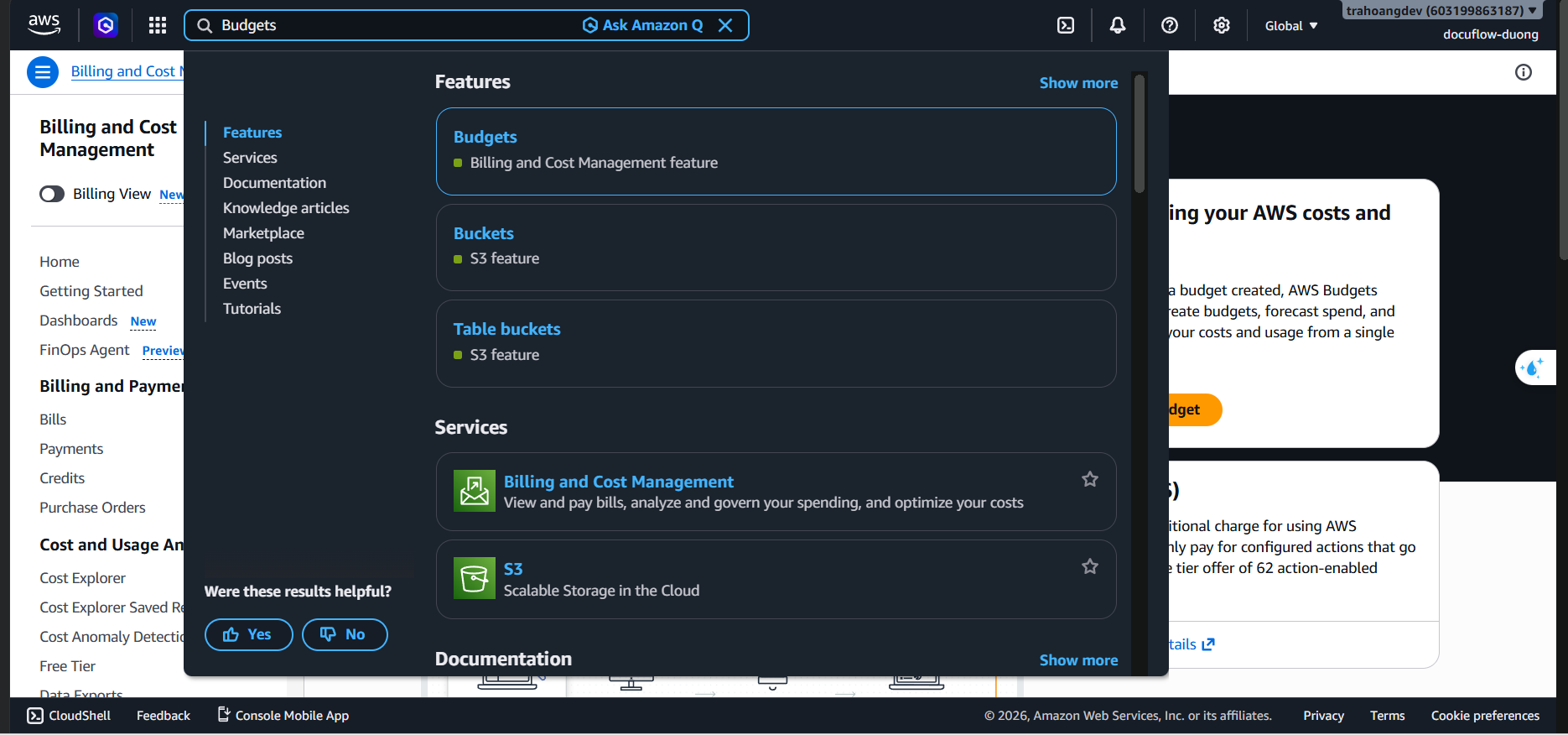Open FinOps Agent in the sidebar

(85, 350)
